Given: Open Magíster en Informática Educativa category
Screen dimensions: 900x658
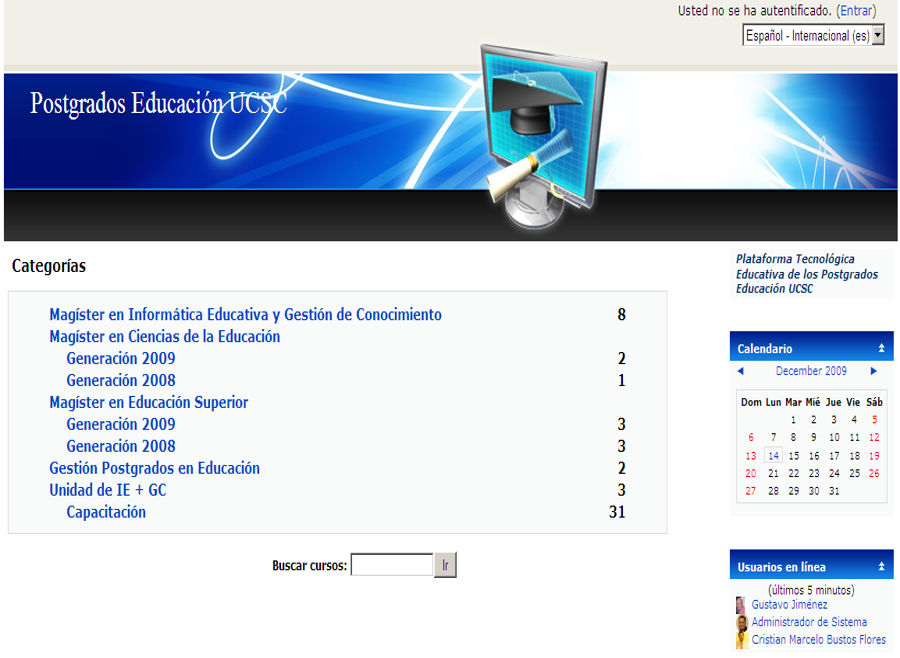Looking at the screenshot, I should pyautogui.click(x=245, y=315).
